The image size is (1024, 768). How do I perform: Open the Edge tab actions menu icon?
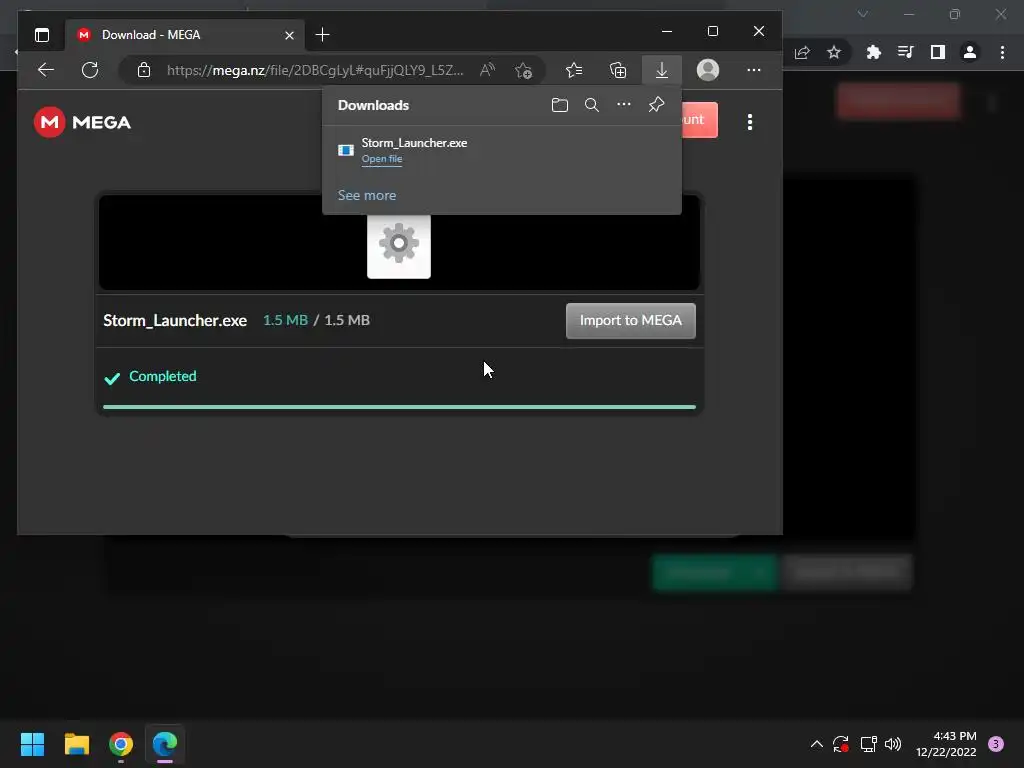(x=42, y=35)
